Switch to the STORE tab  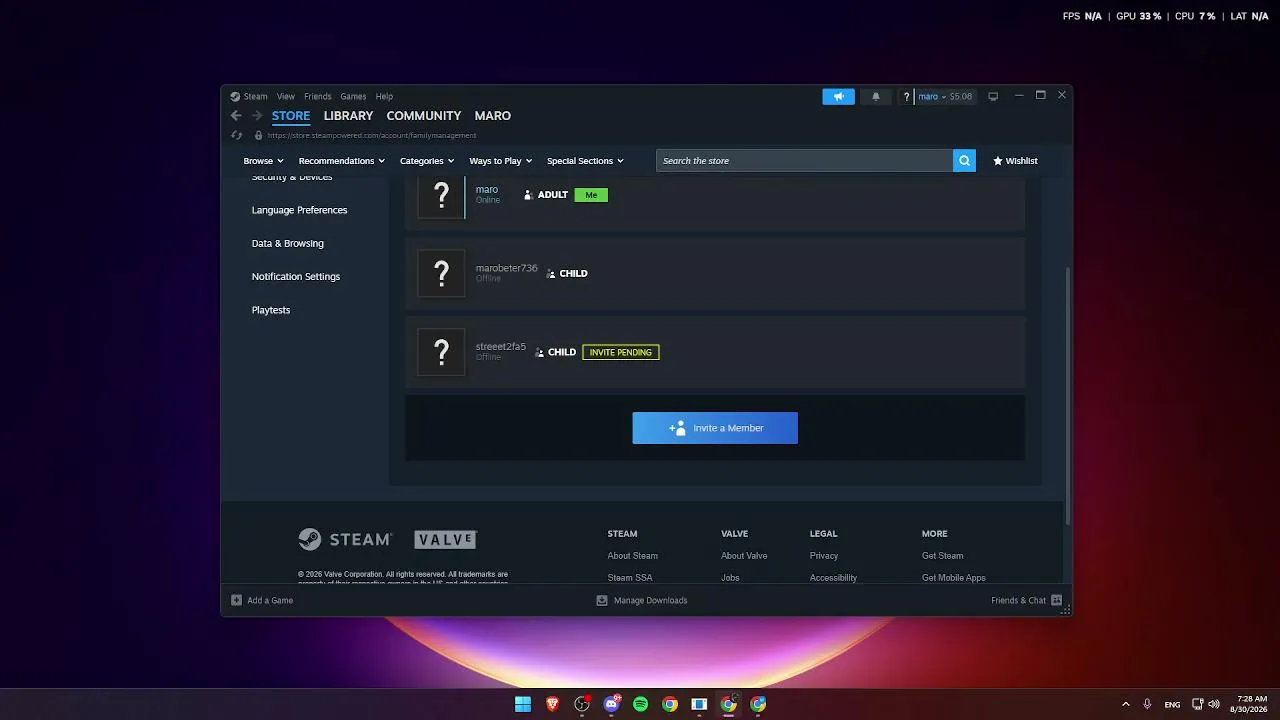pyautogui.click(x=291, y=116)
